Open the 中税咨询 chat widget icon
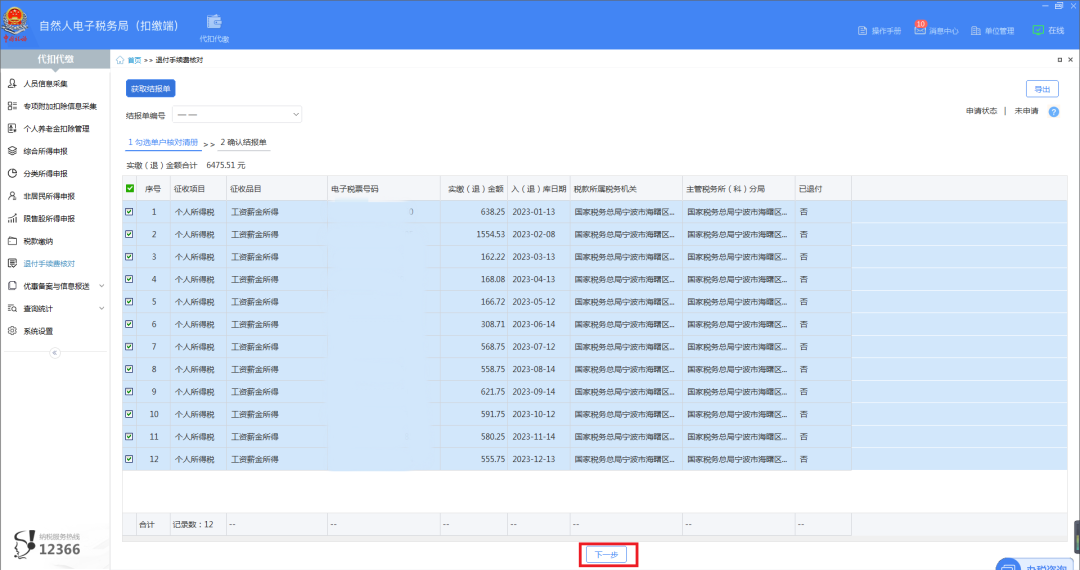Viewport: 1080px width, 570px height. tap(1010, 564)
